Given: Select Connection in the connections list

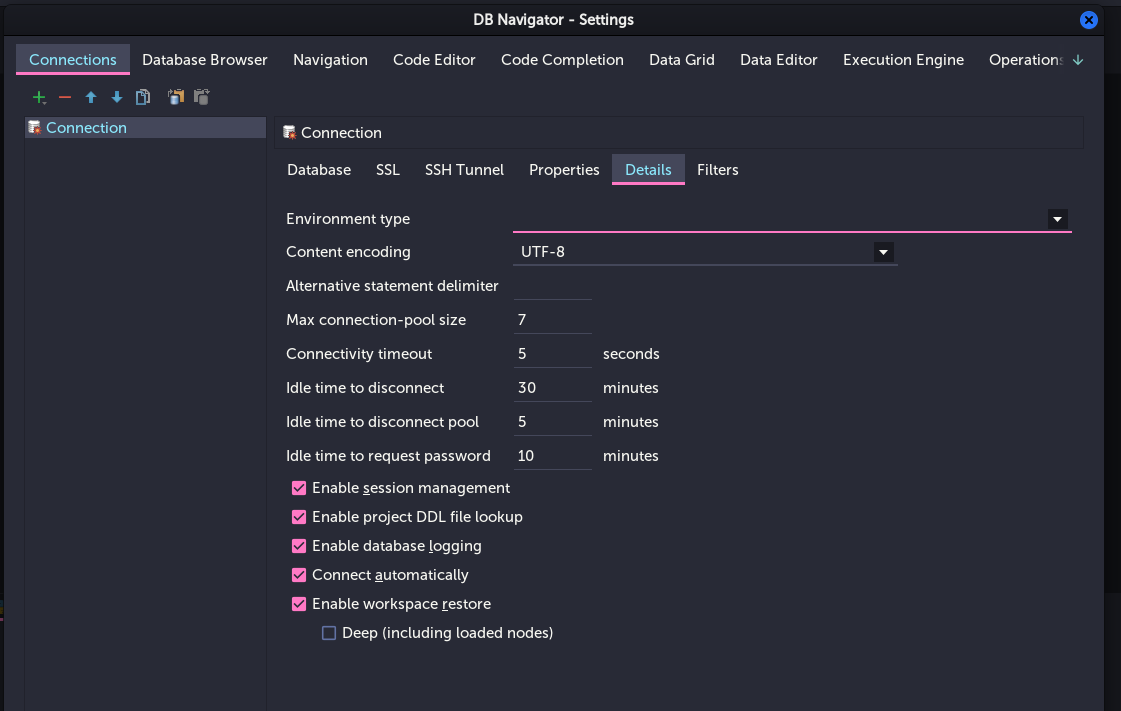Looking at the screenshot, I should tap(86, 128).
